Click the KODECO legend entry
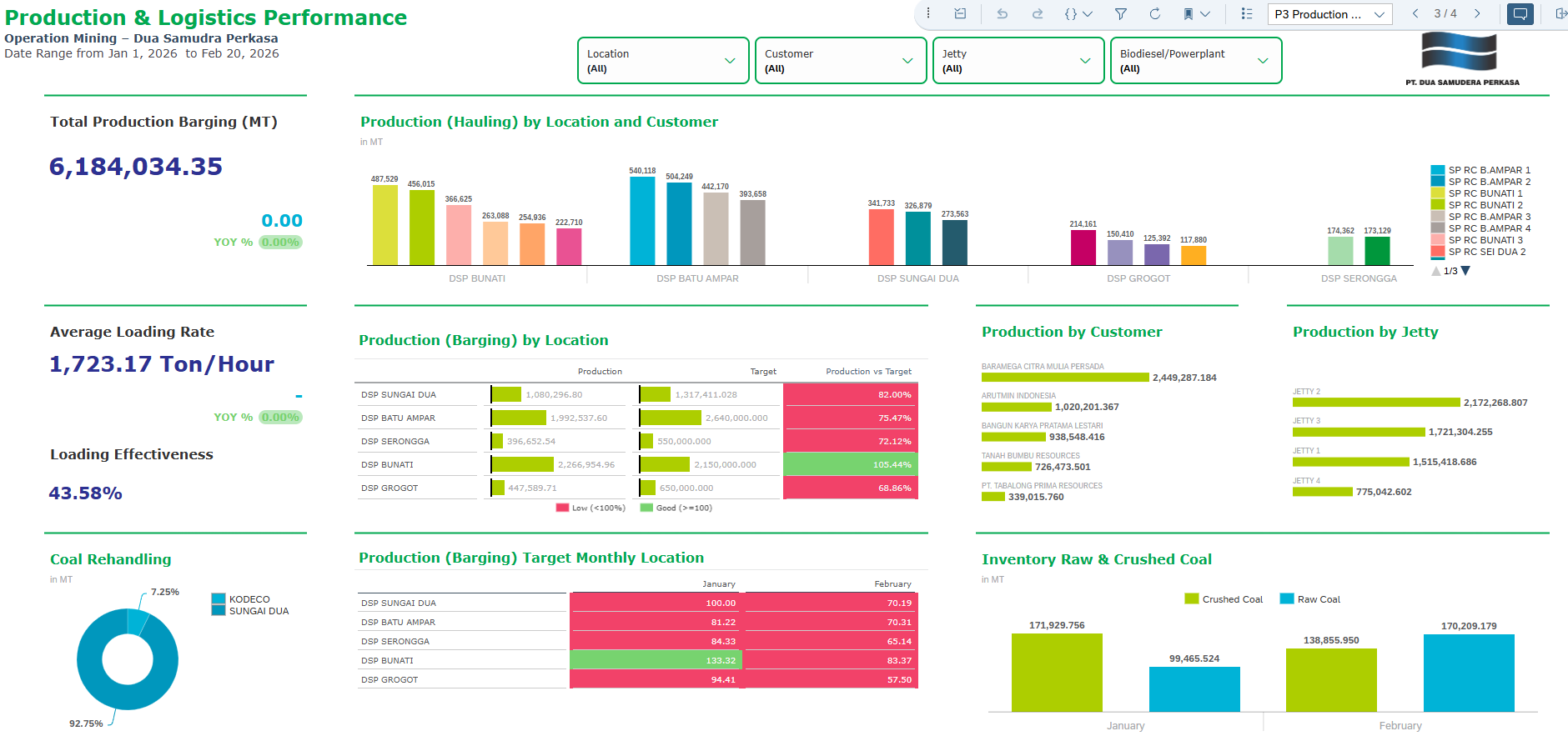This screenshot has width=1568, height=741. click(241, 599)
